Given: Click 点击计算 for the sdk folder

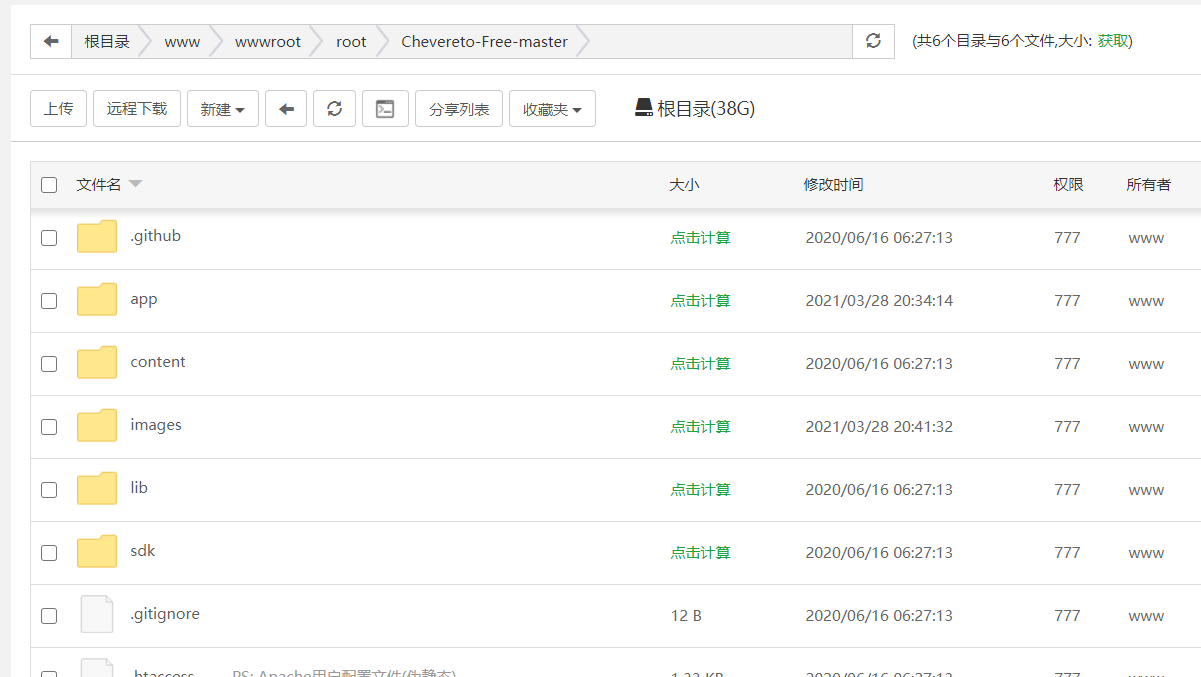Looking at the screenshot, I should tap(700, 553).
